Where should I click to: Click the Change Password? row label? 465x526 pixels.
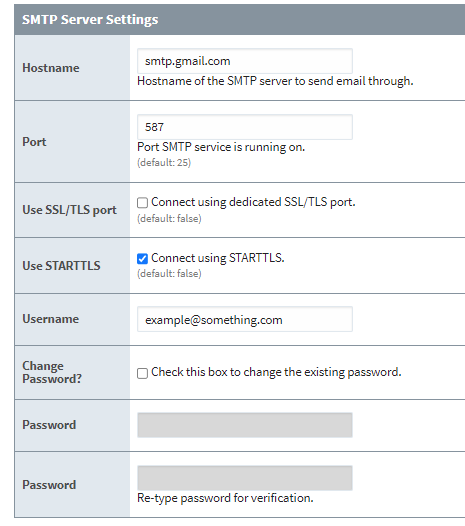pos(52,372)
